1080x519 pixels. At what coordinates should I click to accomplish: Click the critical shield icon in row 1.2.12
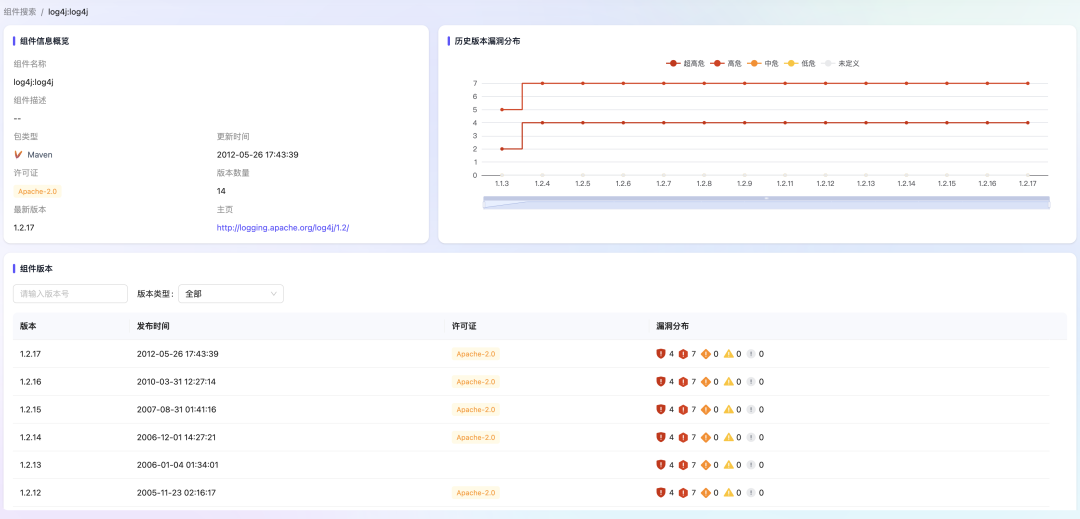point(660,492)
